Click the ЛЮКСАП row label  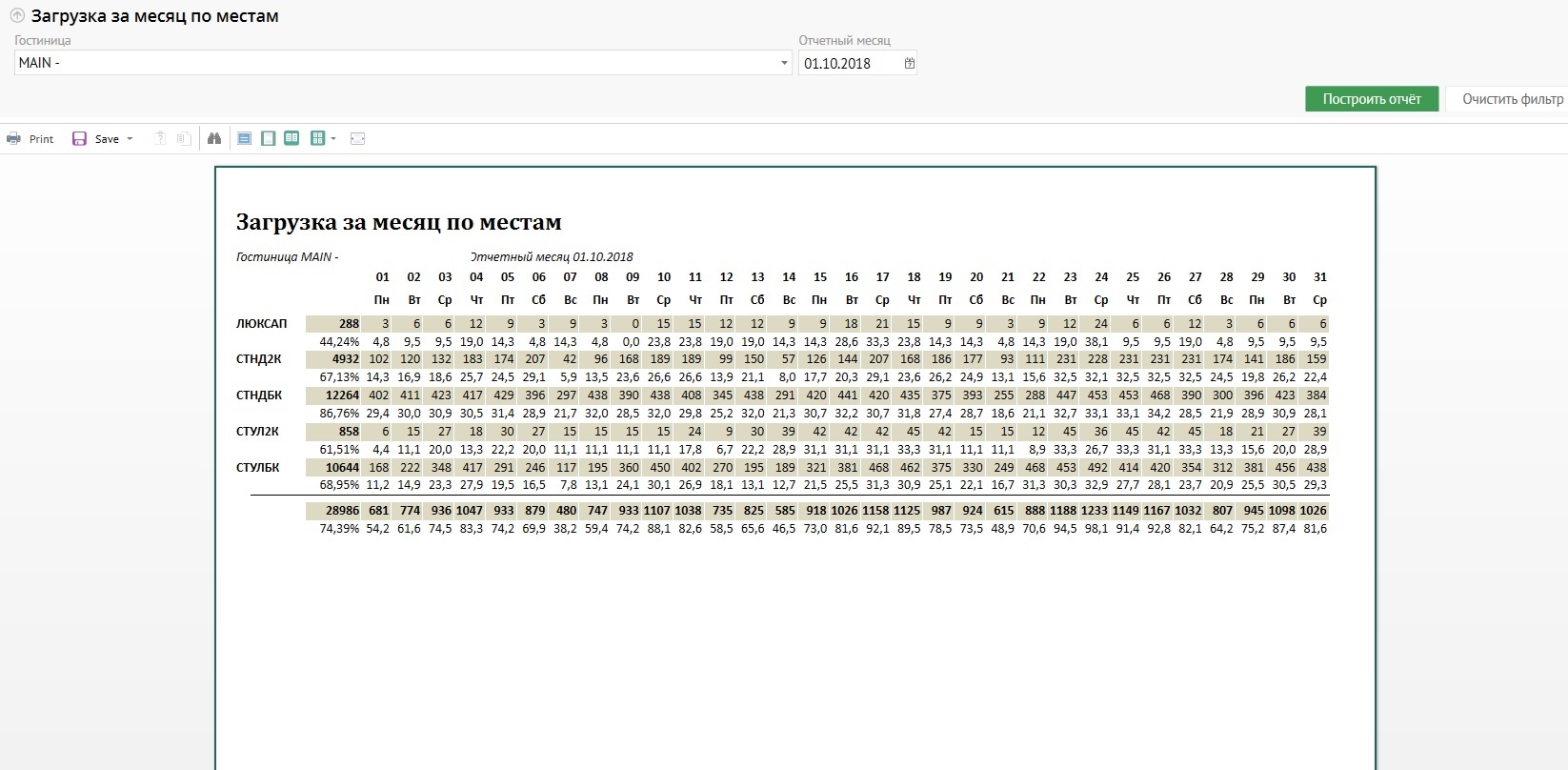[261, 324]
